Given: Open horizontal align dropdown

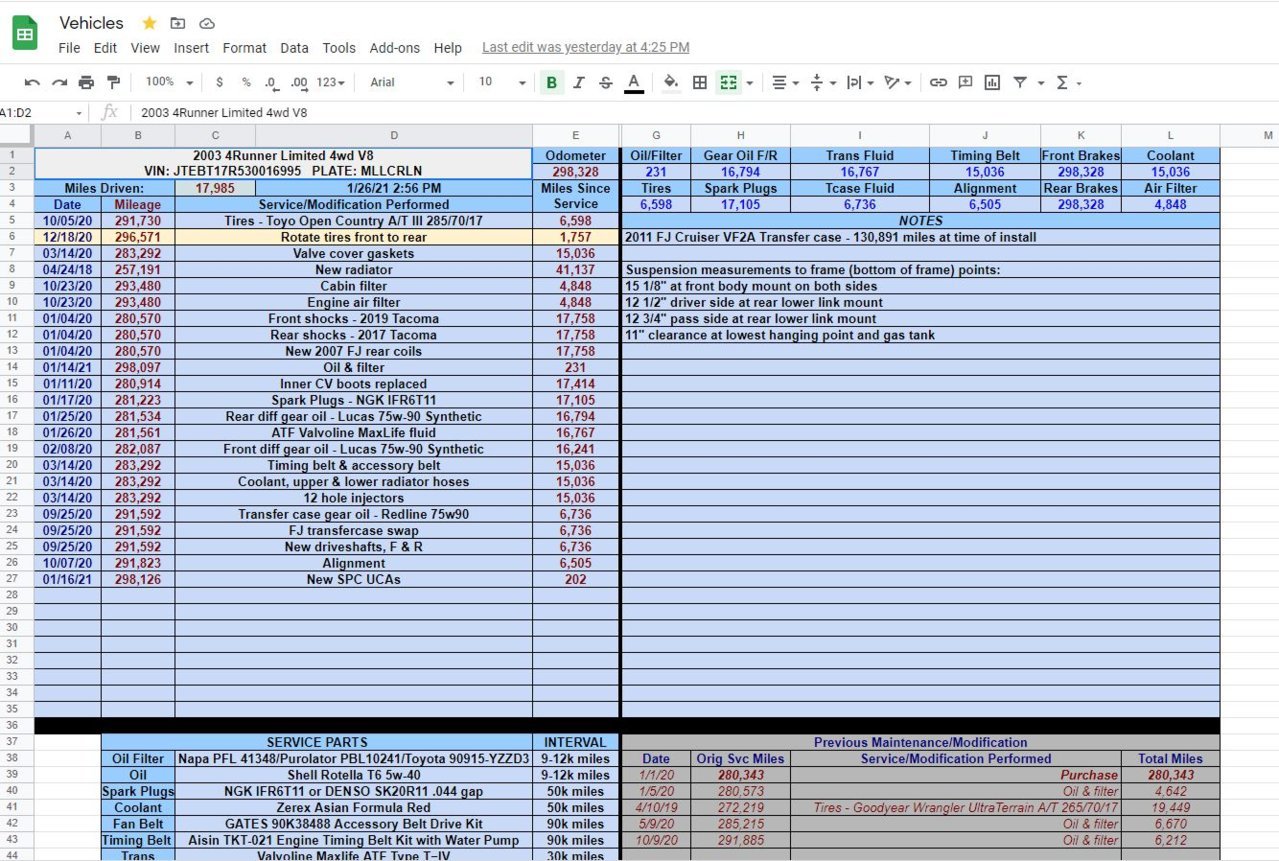Looking at the screenshot, I should pos(783,82).
